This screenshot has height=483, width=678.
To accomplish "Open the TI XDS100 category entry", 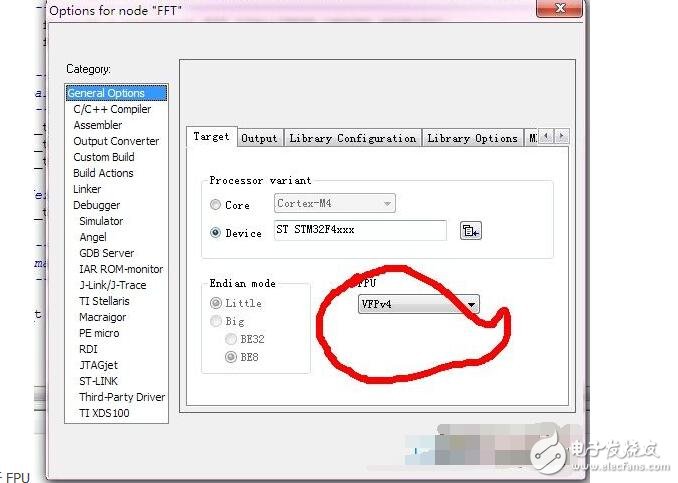I will pos(104,413).
